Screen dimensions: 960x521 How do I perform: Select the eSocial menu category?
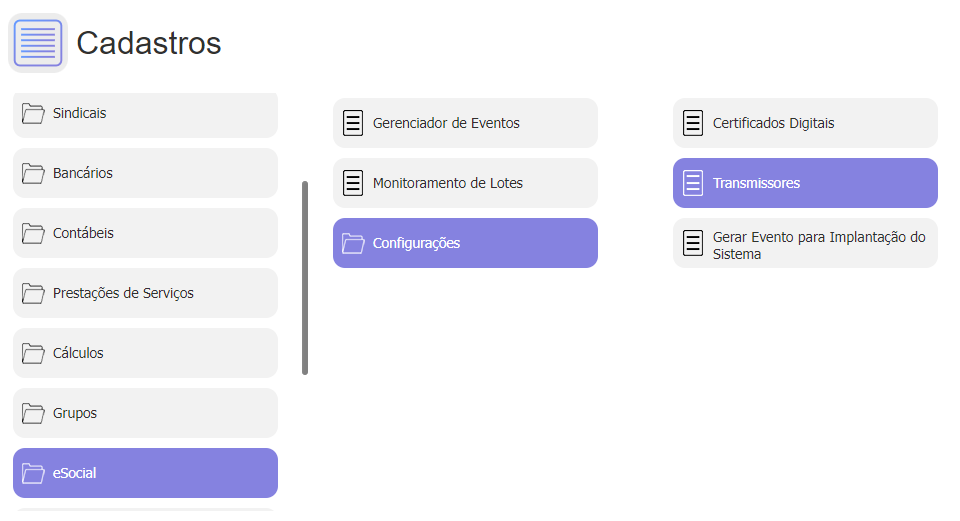coord(145,473)
